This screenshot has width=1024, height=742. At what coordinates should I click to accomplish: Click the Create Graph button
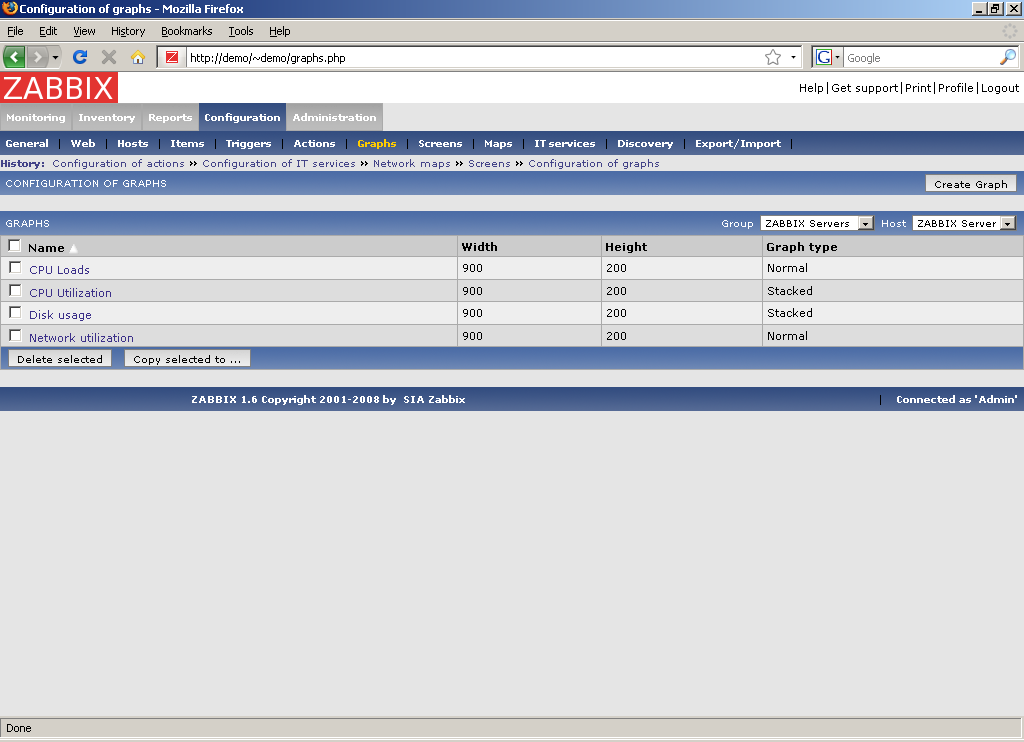click(970, 184)
